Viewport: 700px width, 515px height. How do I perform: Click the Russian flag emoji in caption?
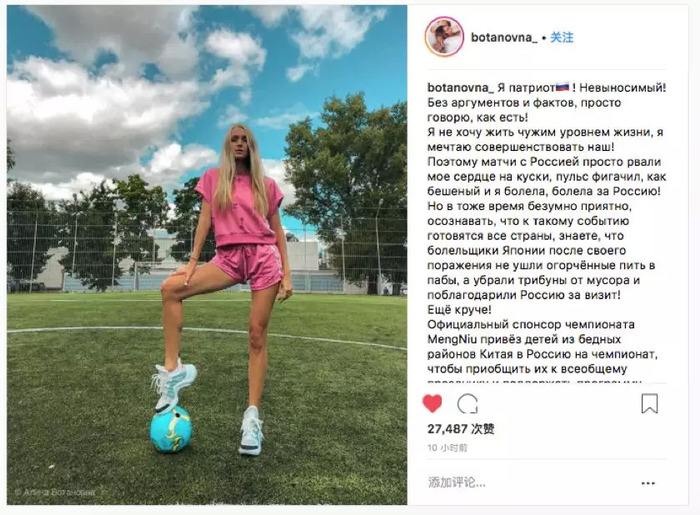point(561,87)
